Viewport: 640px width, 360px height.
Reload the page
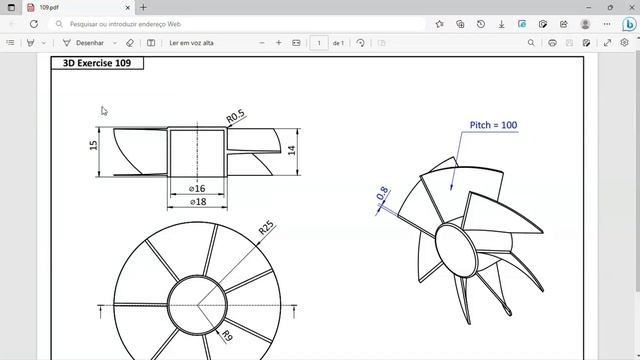34,24
